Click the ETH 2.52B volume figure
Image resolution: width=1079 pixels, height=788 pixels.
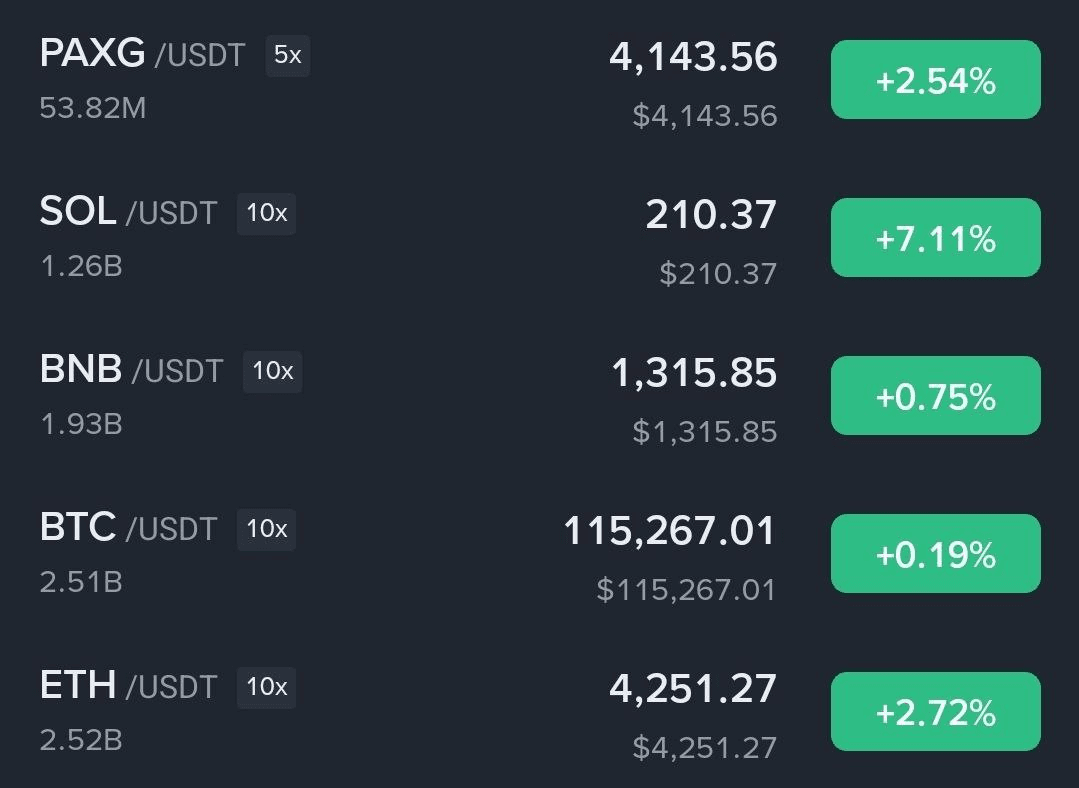tap(81, 741)
